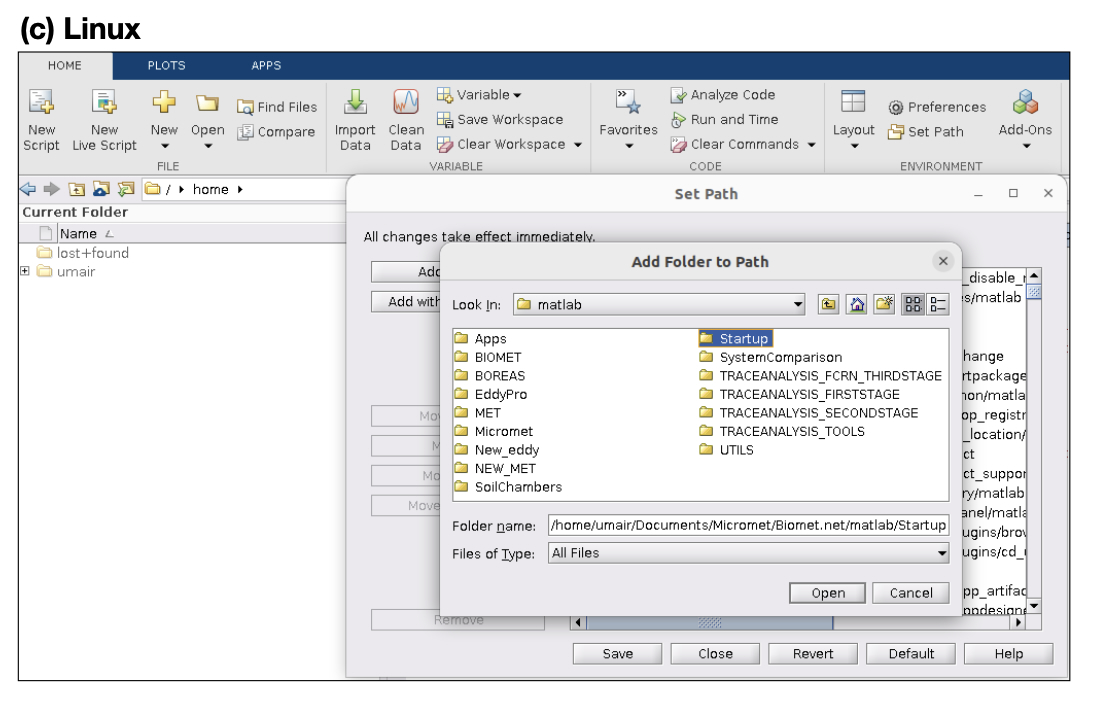The height and width of the screenshot is (706, 1097).
Task: Expand the umair folder tree node
Action: point(25,271)
